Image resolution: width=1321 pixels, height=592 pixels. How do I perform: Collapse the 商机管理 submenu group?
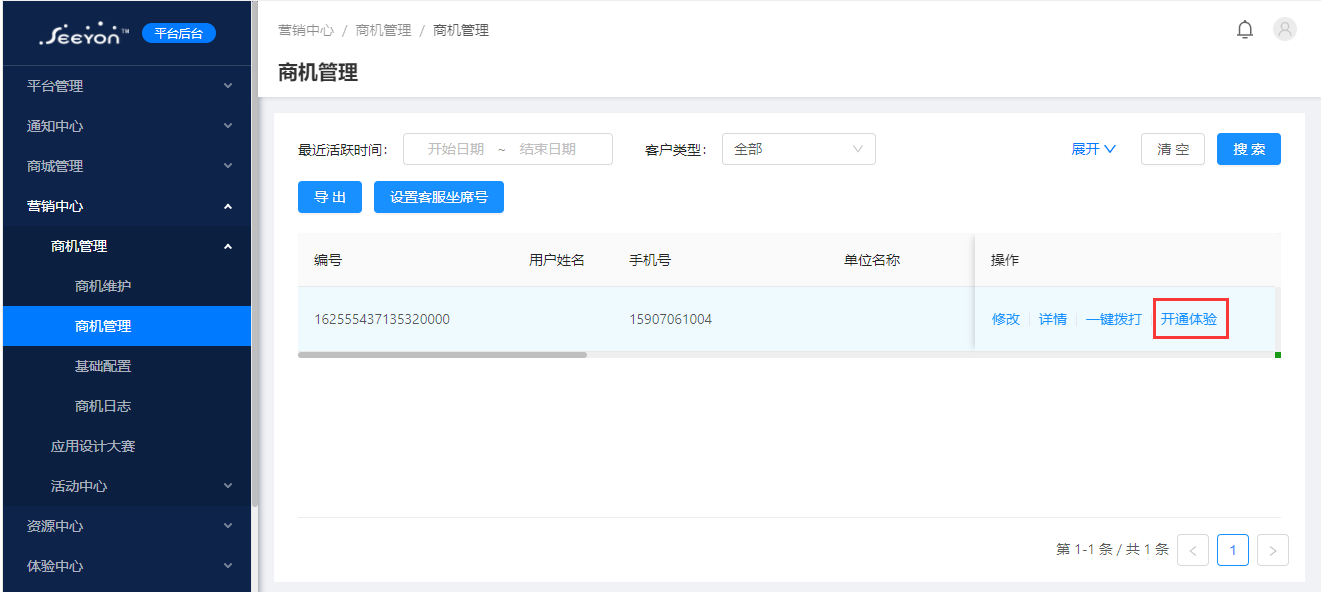click(126, 246)
